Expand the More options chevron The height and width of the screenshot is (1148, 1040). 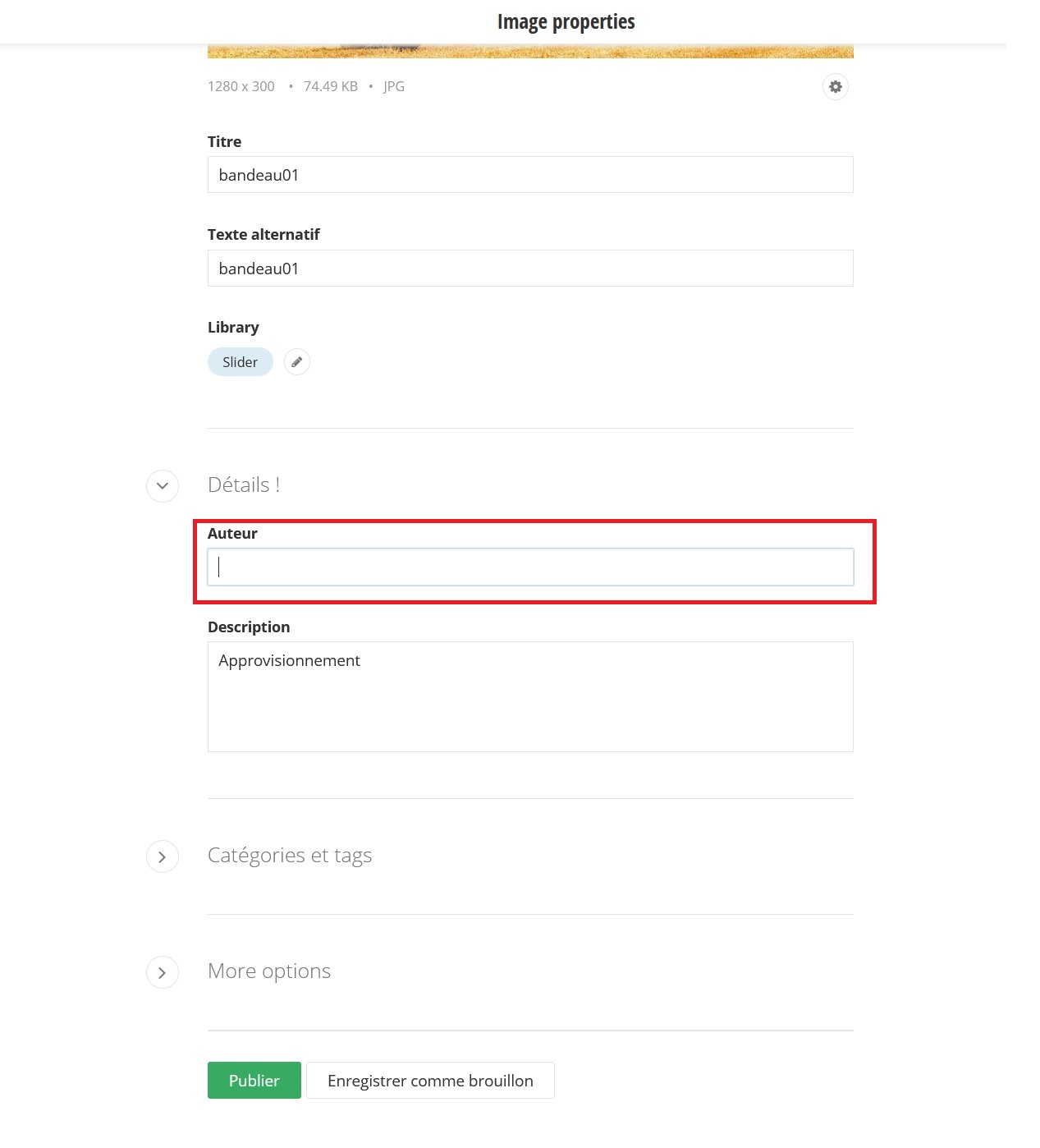click(163, 972)
